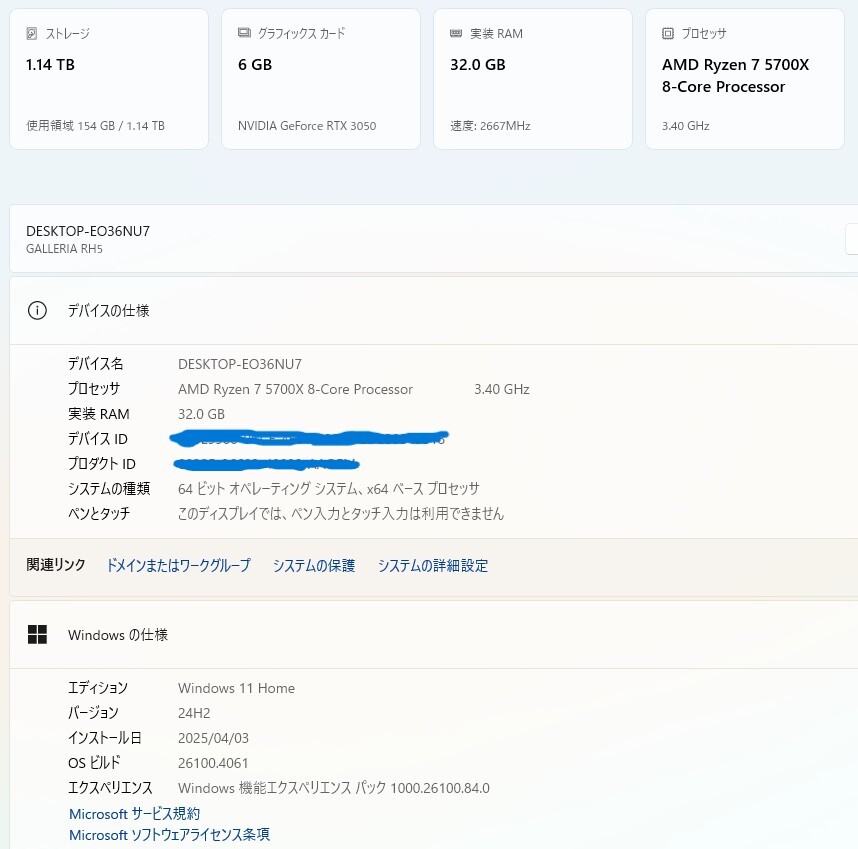Click the processor chip icon
This screenshot has height=849, width=858.
coord(668,33)
